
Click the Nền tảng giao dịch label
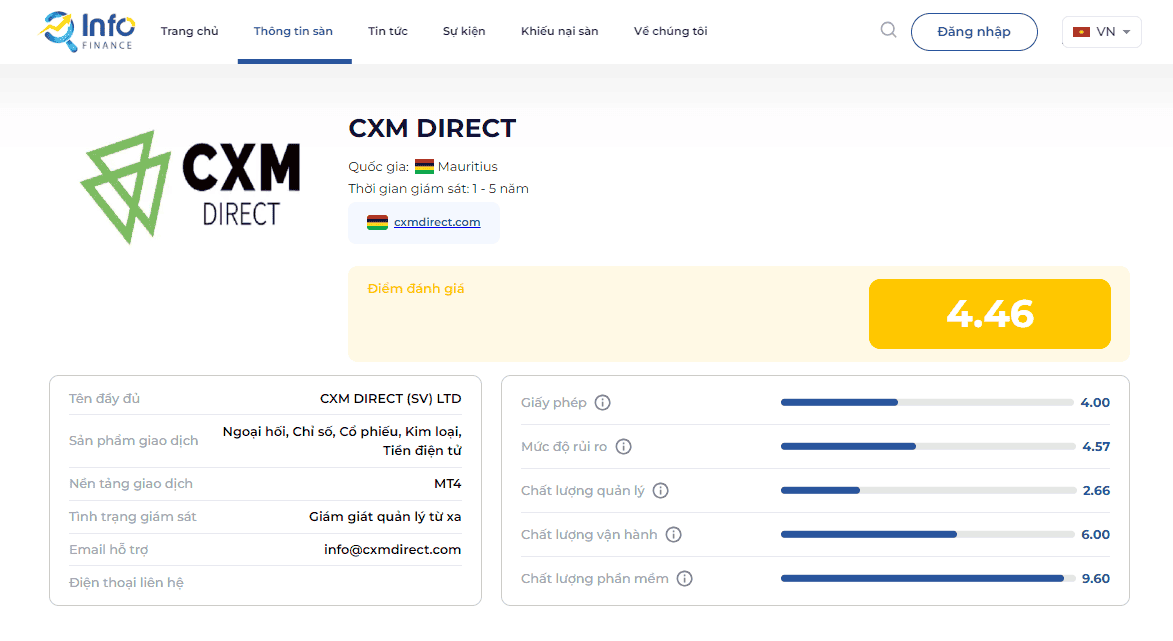(131, 484)
